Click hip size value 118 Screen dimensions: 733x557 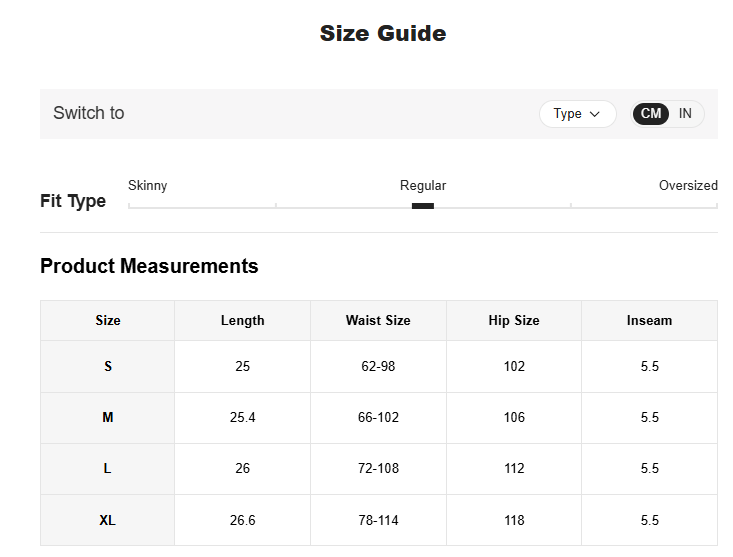[514, 521]
